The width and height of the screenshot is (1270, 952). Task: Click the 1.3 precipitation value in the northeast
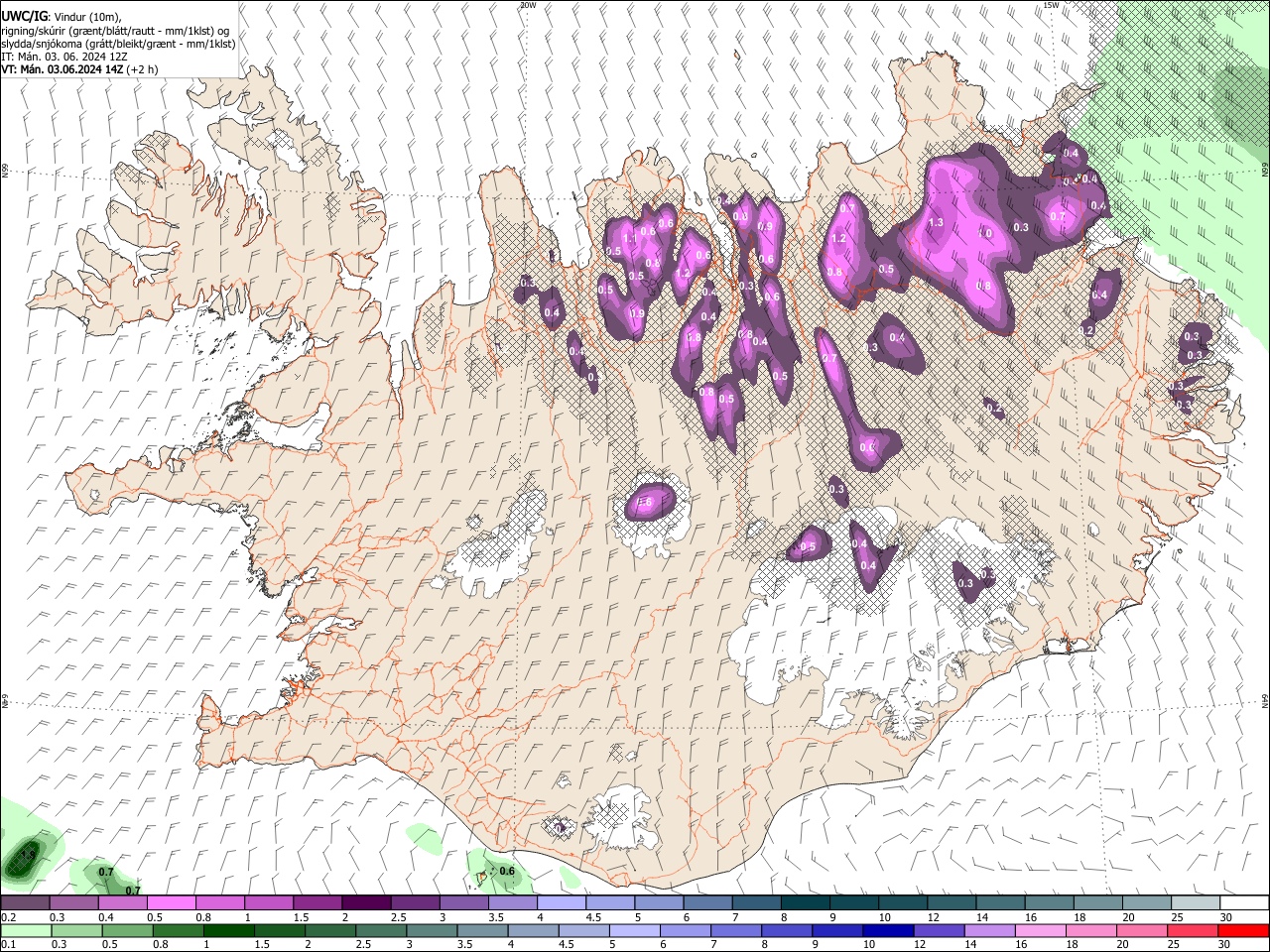935,223
